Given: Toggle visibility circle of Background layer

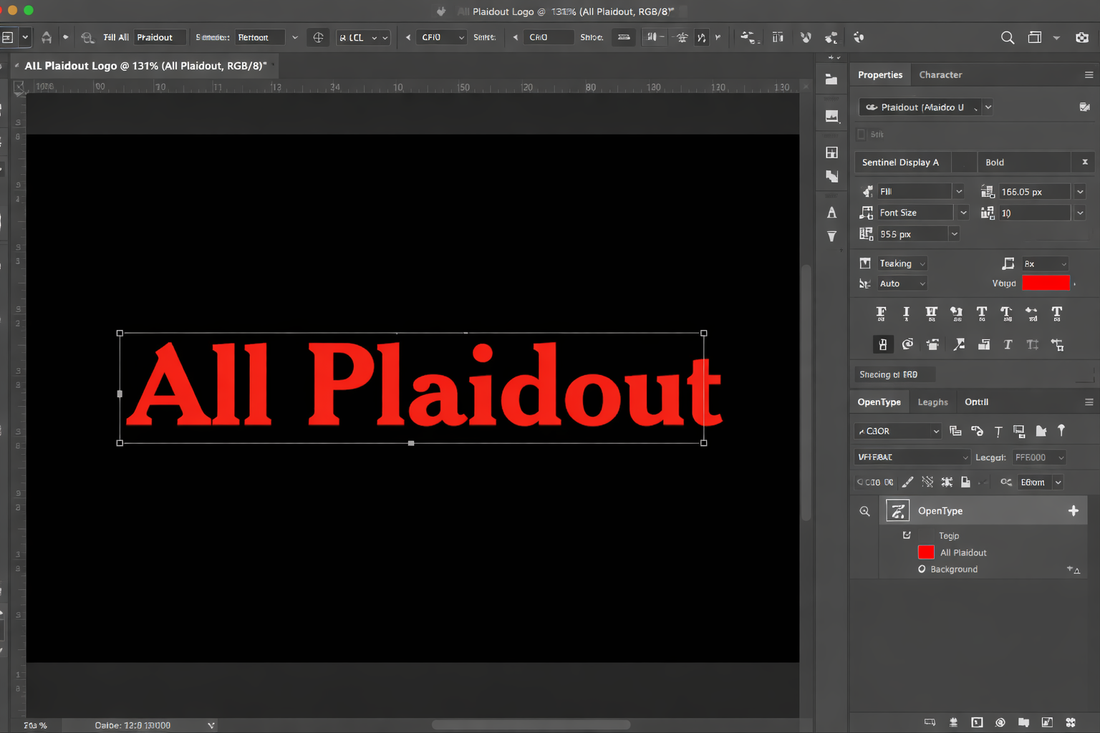Looking at the screenshot, I should [922, 569].
